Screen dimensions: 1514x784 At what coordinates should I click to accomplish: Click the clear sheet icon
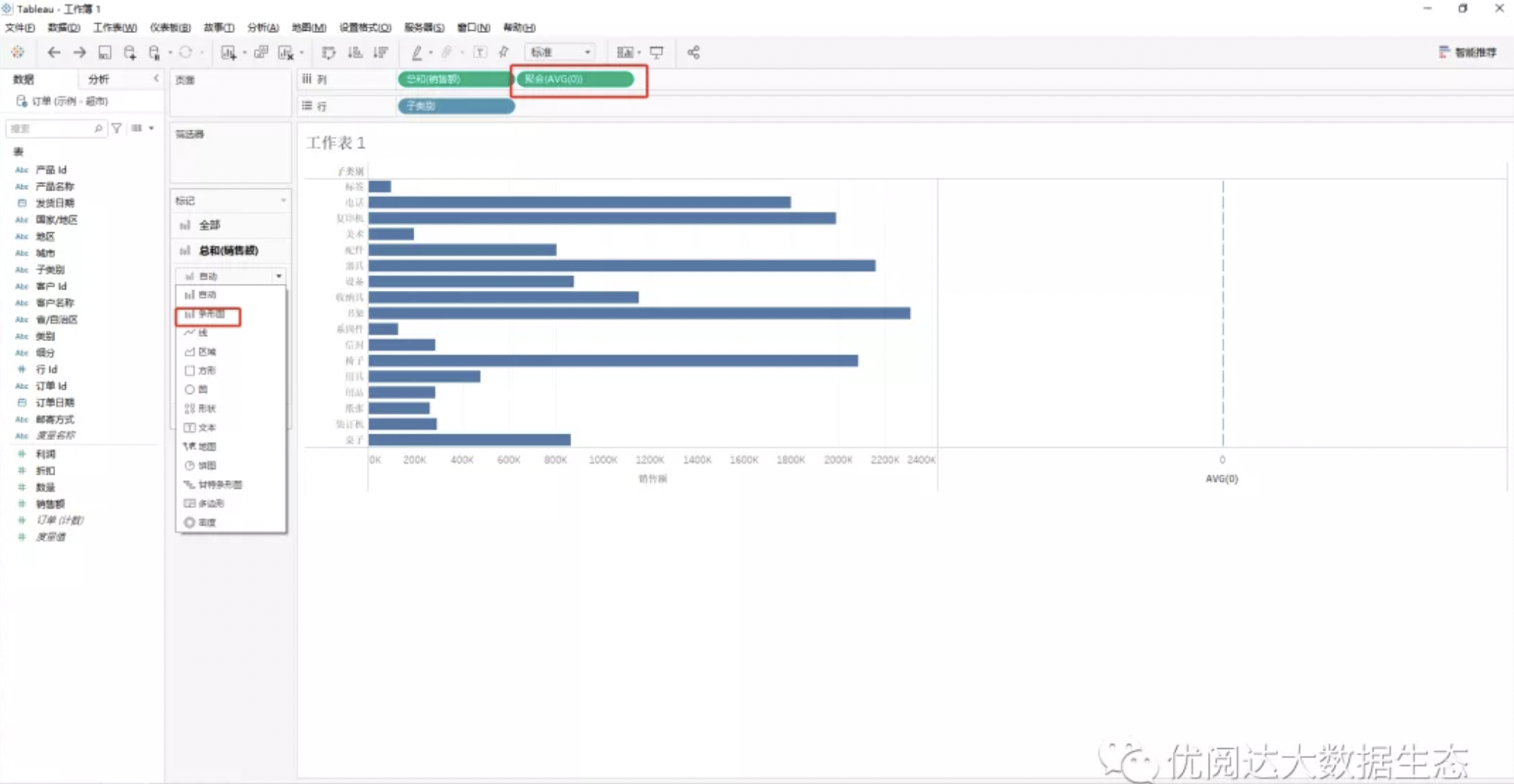coord(286,52)
